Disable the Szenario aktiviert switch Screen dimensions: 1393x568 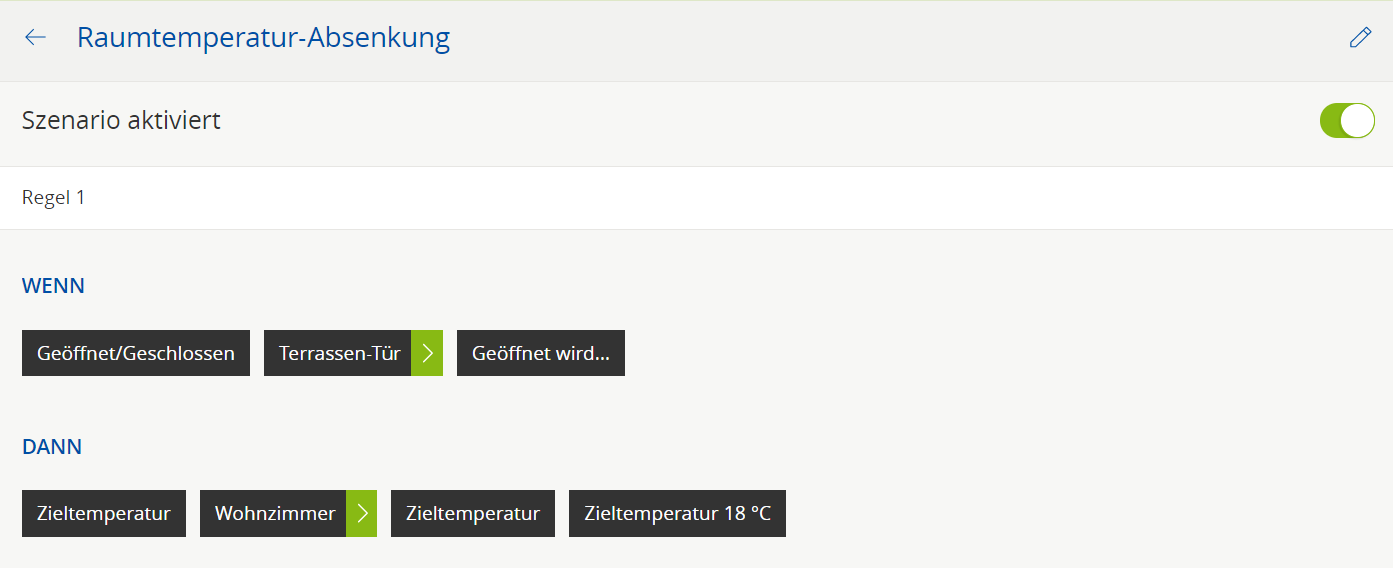[1347, 120]
